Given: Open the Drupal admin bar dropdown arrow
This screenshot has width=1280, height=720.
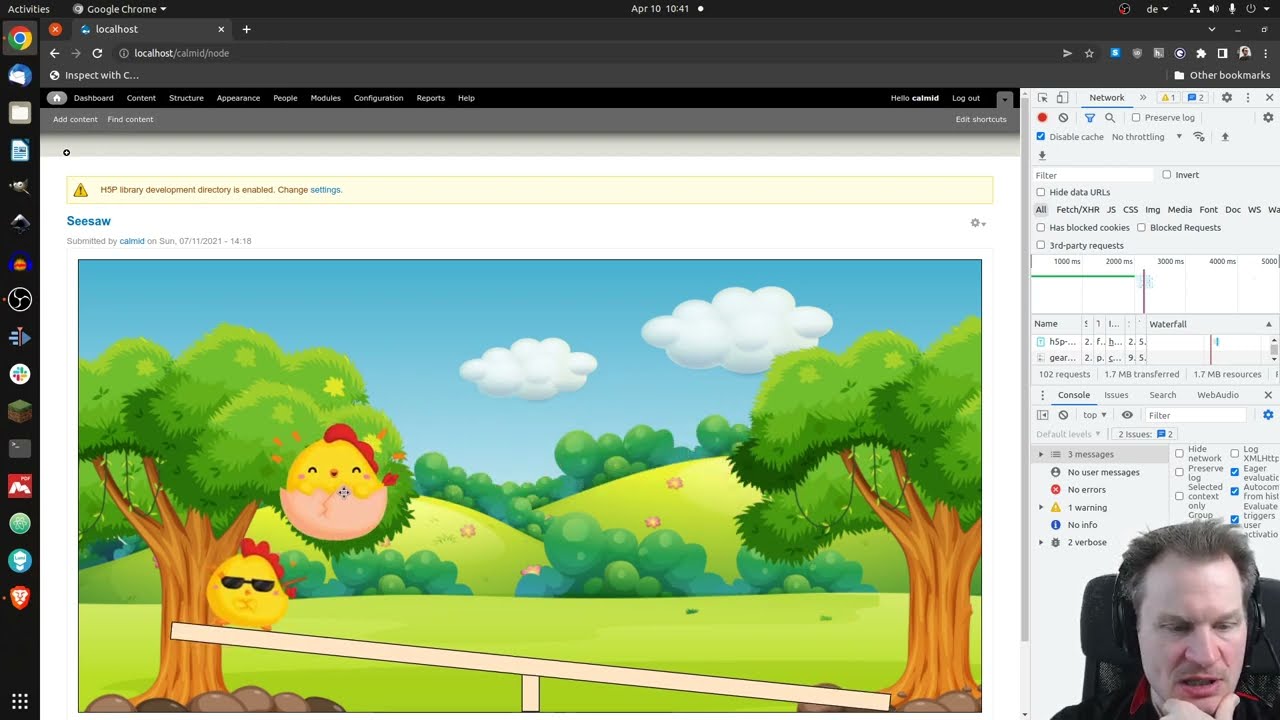Looking at the screenshot, I should coord(1005,98).
